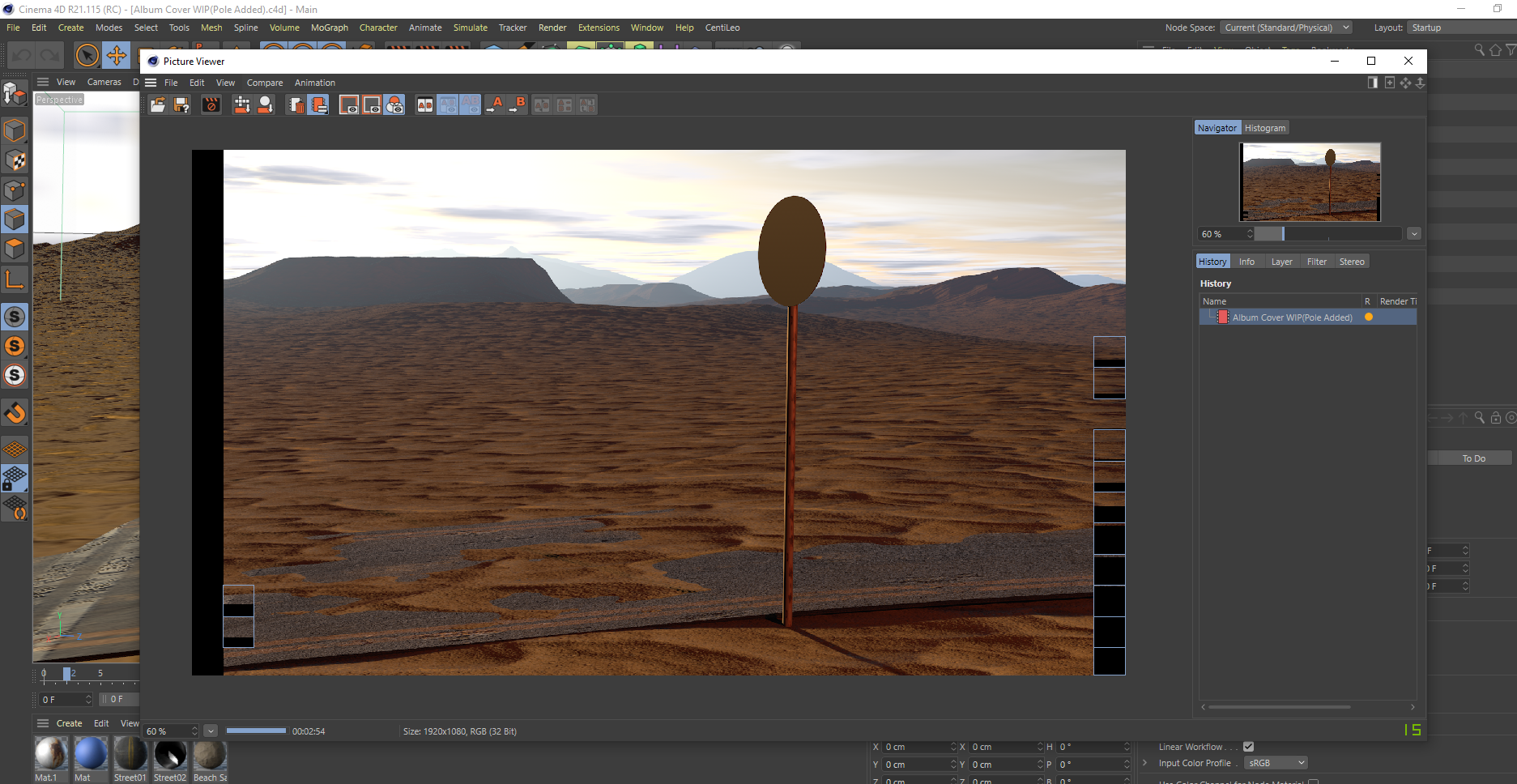Screen dimensions: 1517x784
Task: Toggle Viewport Solo Off icon
Action: click(x=15, y=317)
